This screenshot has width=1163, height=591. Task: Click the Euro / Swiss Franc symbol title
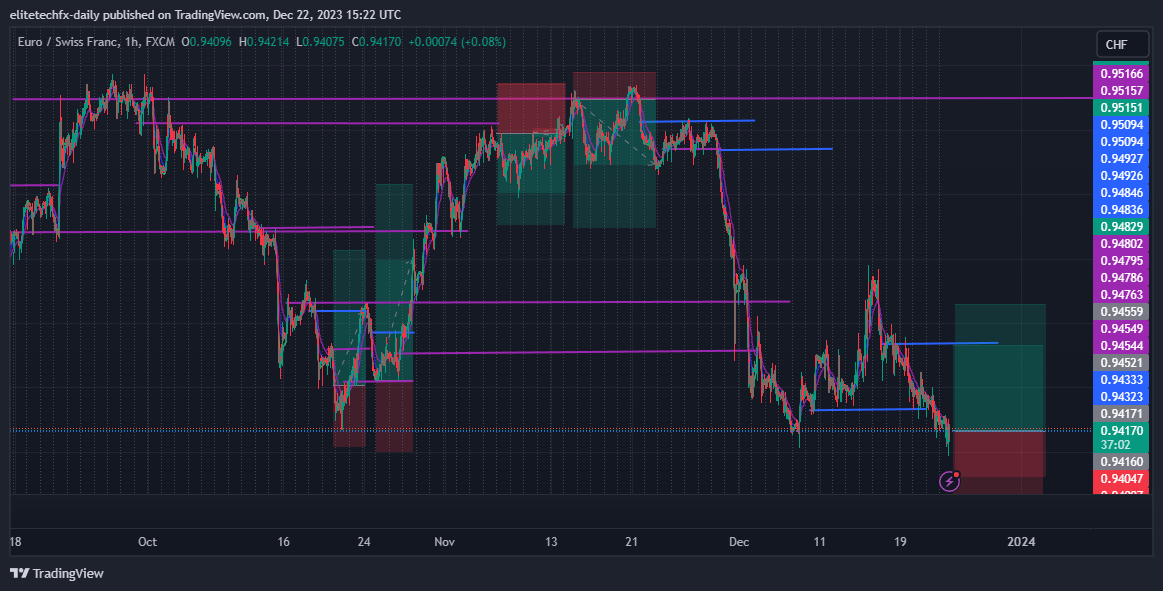(x=67, y=42)
